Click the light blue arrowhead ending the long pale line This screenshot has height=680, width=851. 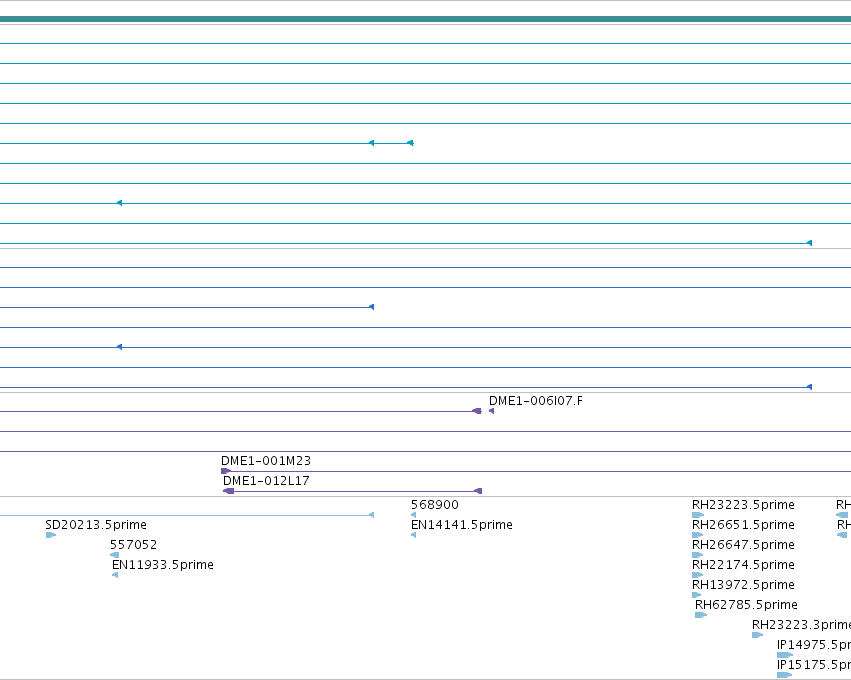(371, 515)
